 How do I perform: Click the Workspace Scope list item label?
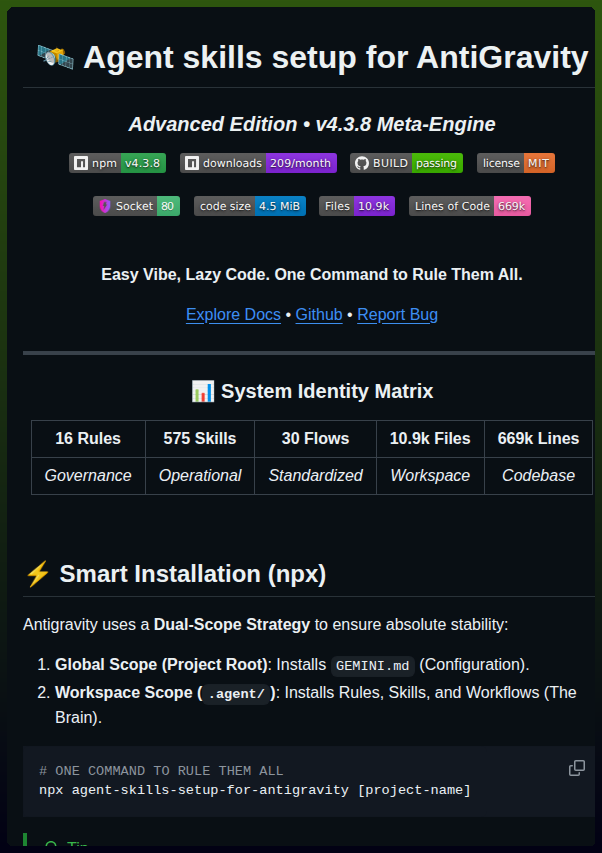(166, 693)
